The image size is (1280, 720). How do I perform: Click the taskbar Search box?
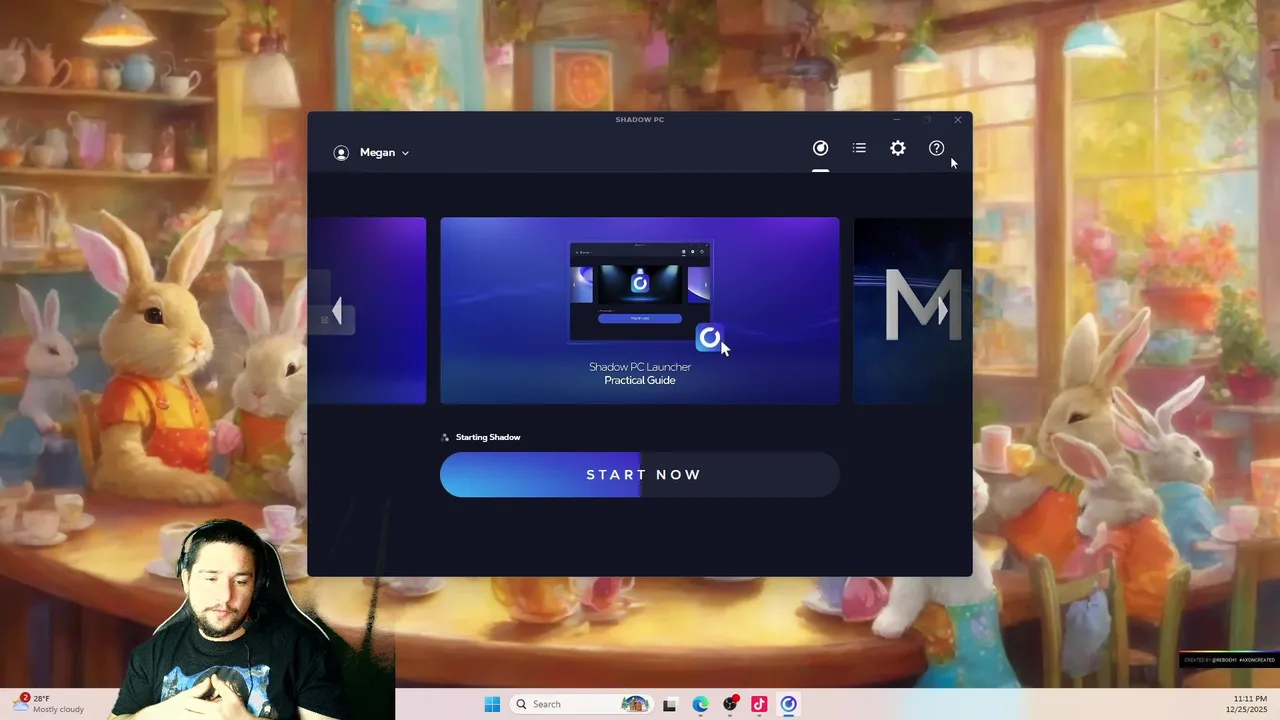tap(580, 704)
